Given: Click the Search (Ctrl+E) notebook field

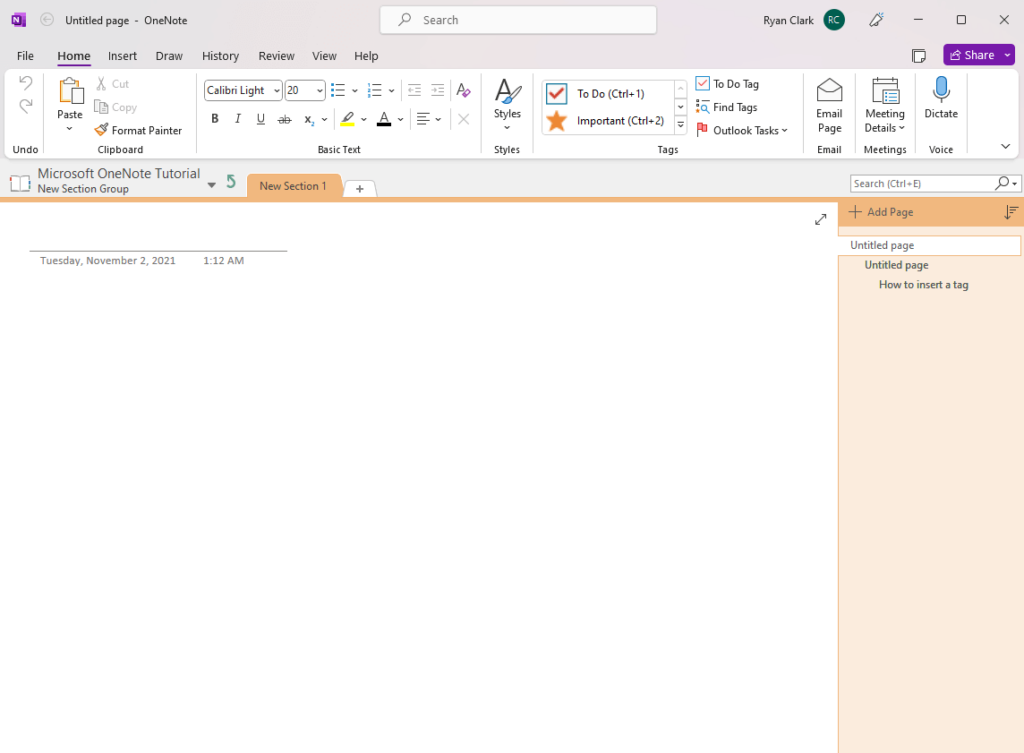Looking at the screenshot, I should 921,184.
